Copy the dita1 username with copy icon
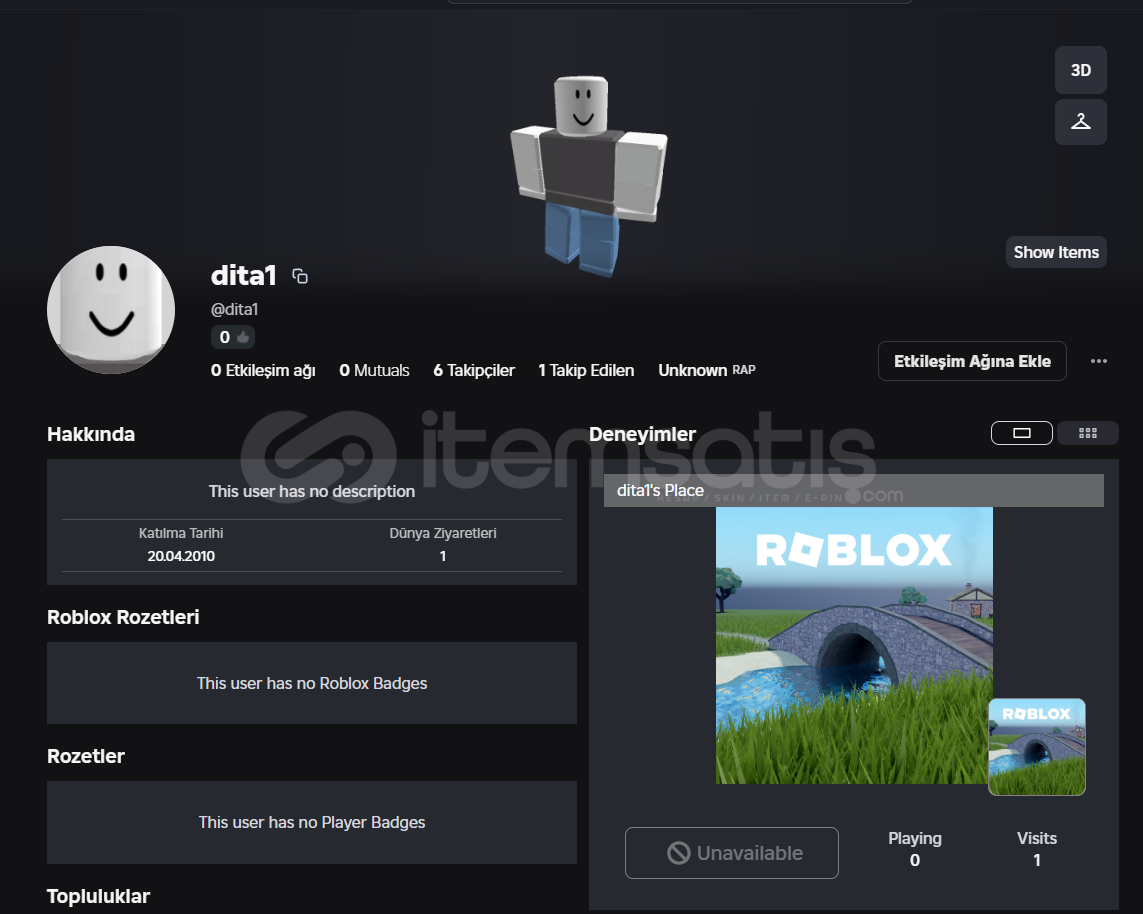The image size is (1143, 914). (300, 276)
